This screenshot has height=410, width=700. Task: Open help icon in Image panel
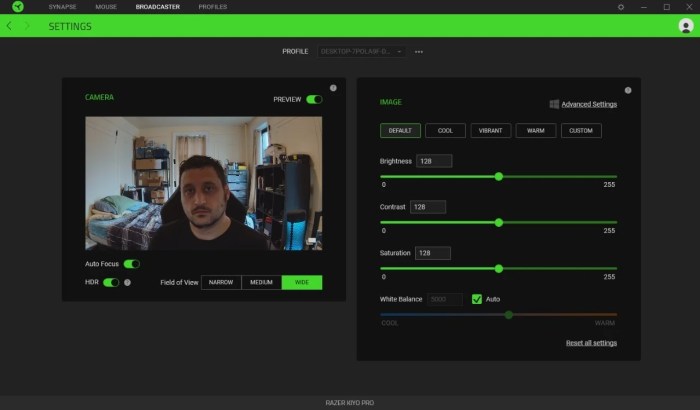click(x=628, y=90)
